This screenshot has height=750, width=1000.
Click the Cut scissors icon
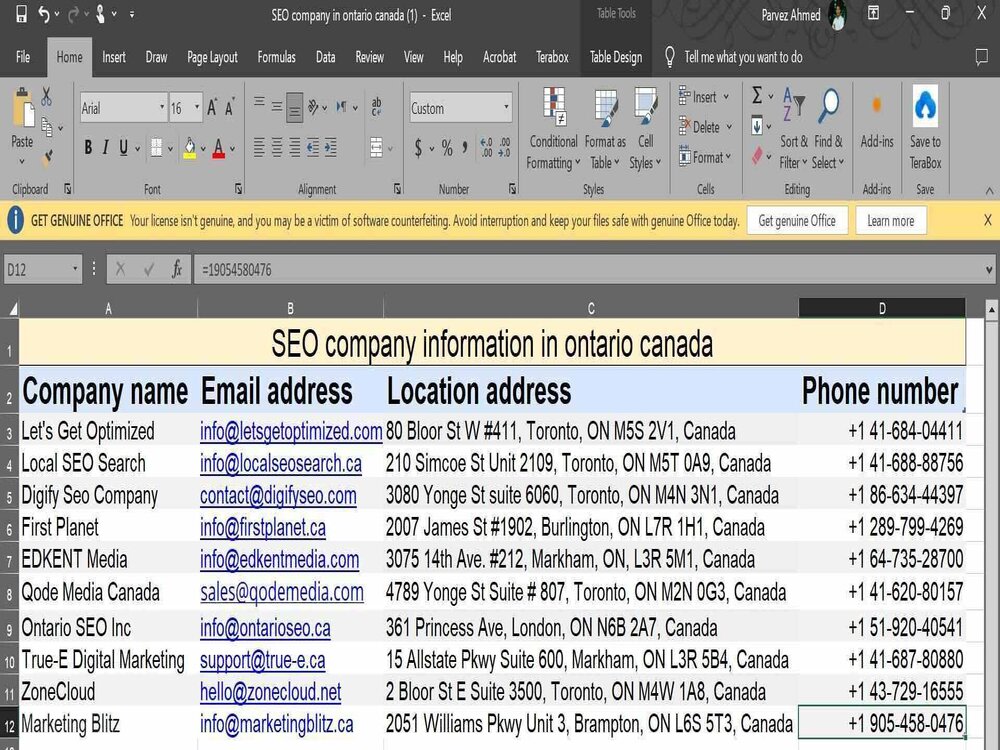[46, 97]
